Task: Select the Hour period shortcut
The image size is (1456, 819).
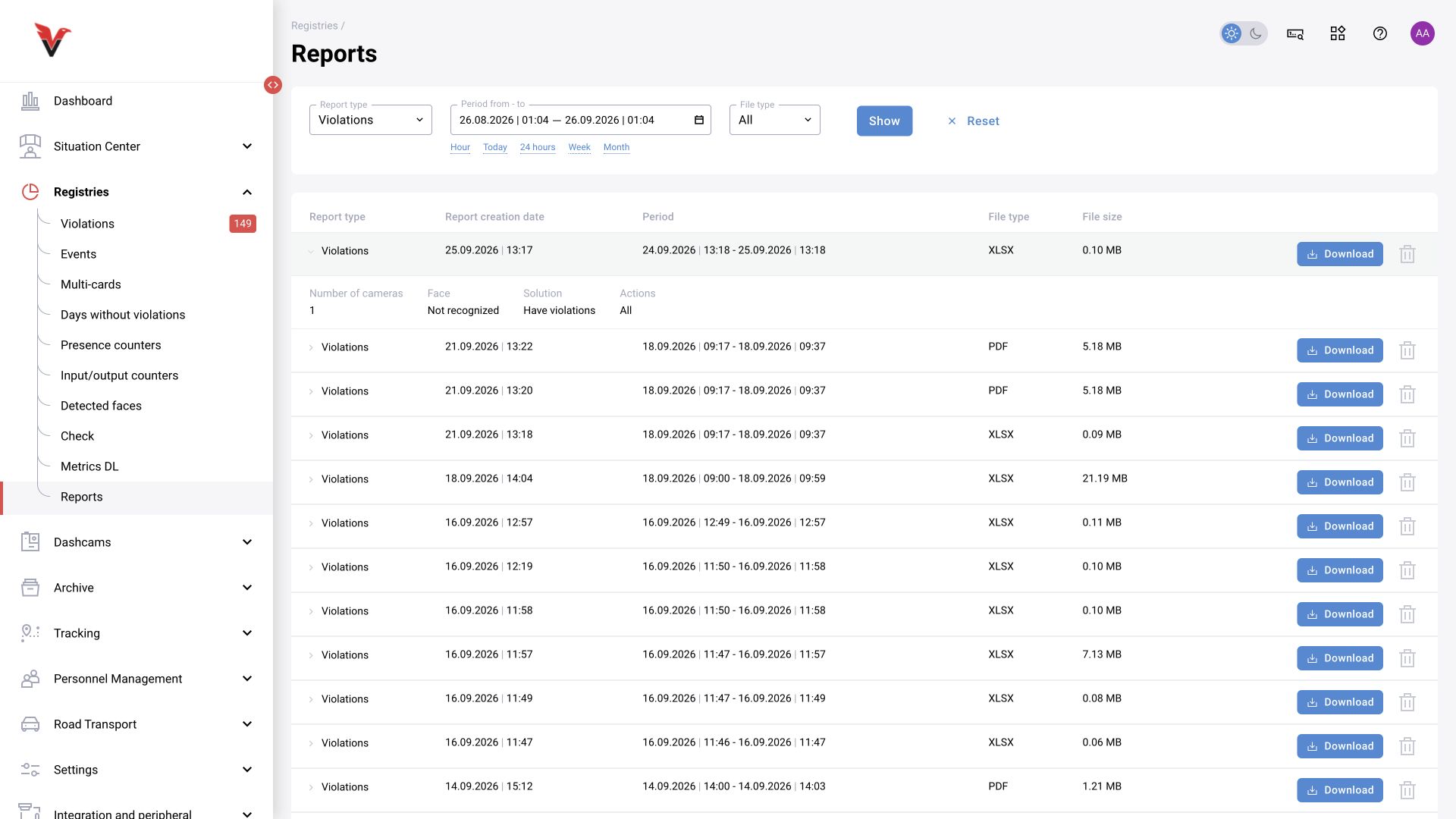Action: [460, 147]
